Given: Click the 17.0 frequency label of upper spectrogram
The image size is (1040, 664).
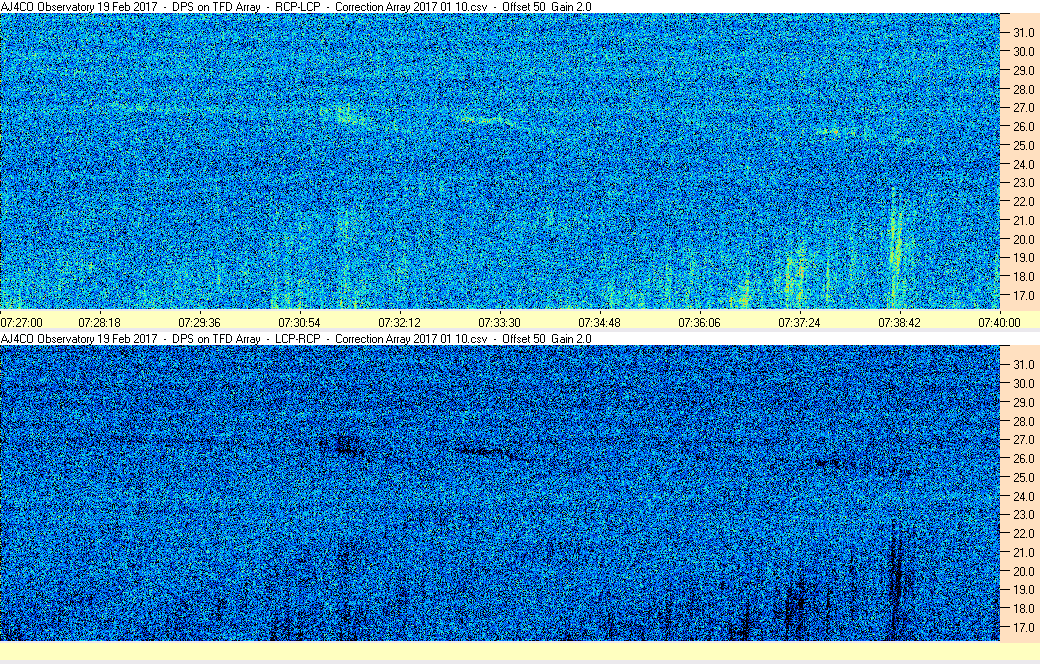Looking at the screenshot, I should (1023, 296).
